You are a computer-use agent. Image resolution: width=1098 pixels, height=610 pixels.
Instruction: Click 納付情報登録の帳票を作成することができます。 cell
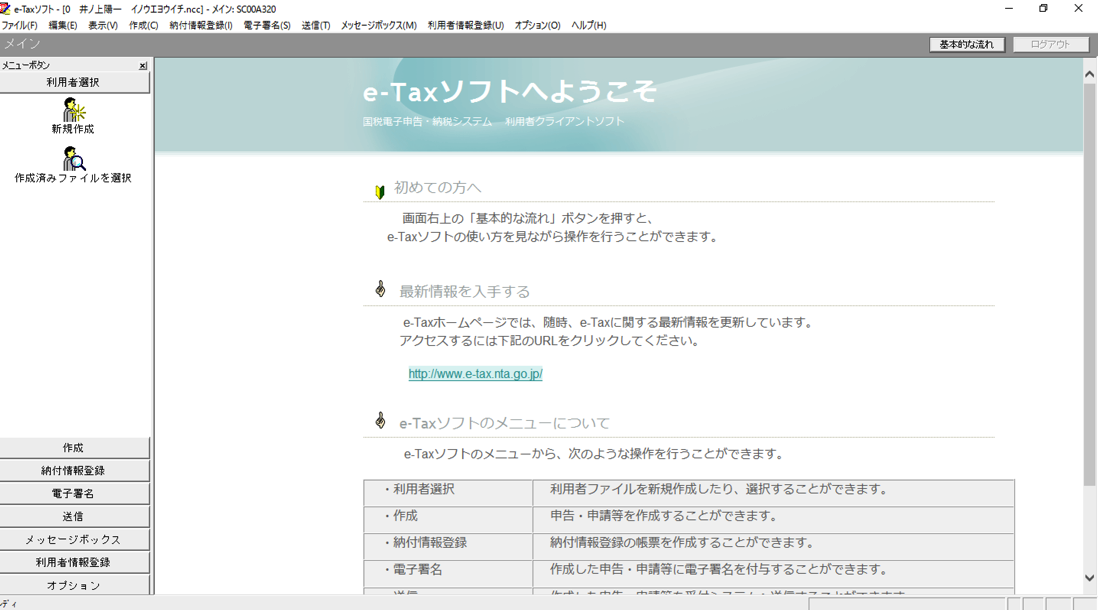[774, 546]
